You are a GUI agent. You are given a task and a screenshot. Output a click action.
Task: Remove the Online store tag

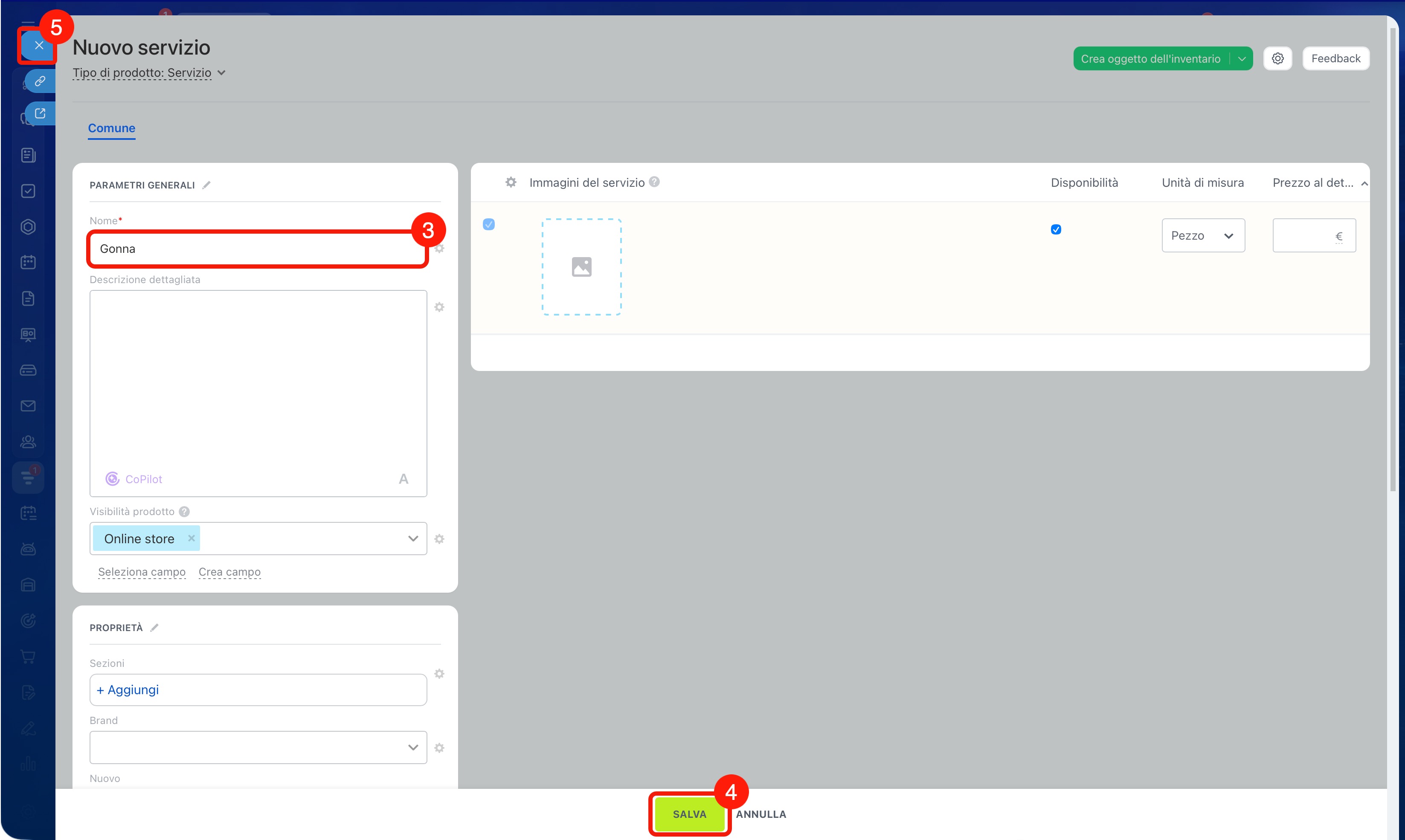click(x=192, y=538)
